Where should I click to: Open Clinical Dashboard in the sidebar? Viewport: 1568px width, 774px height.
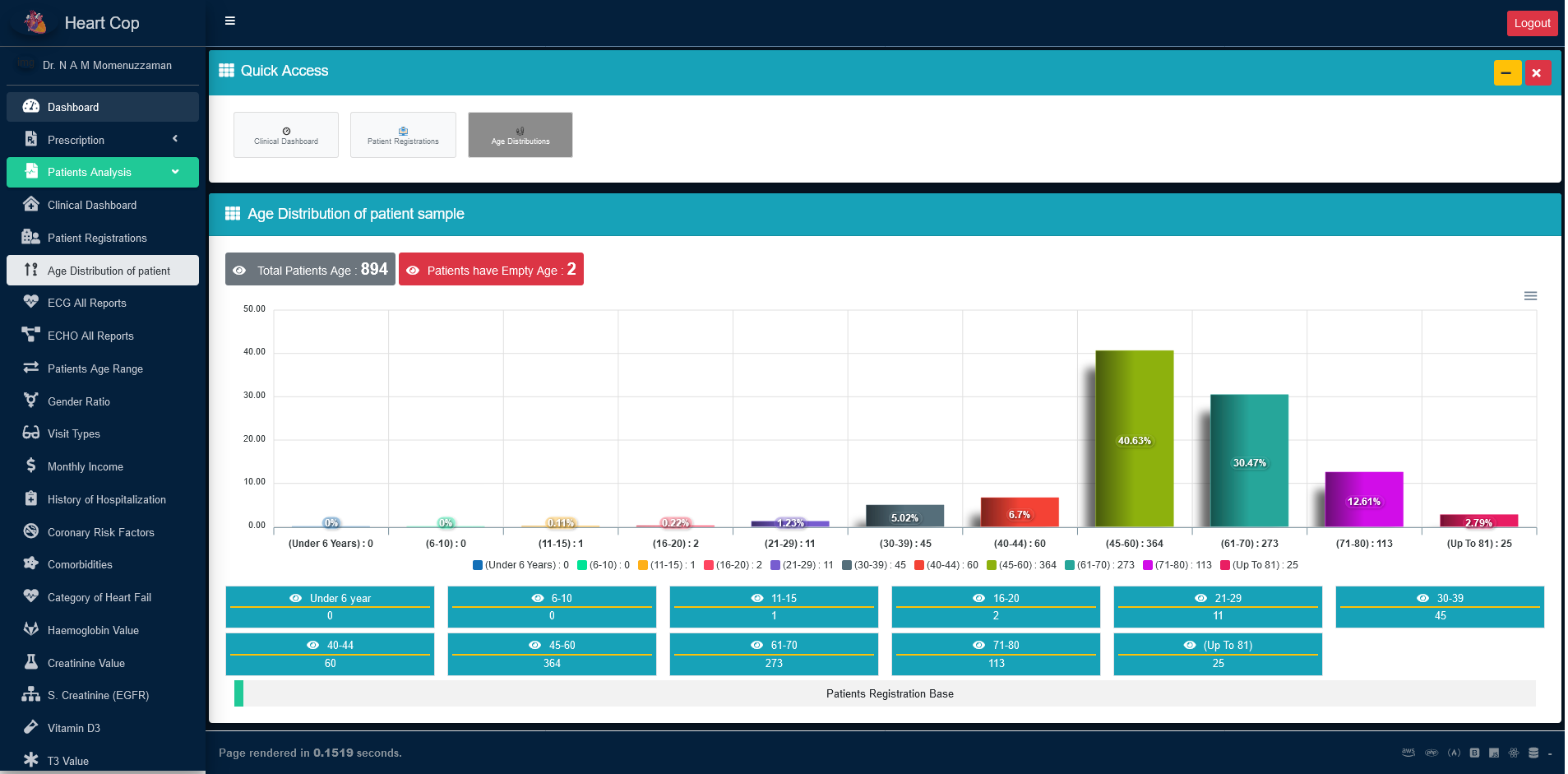(92, 205)
